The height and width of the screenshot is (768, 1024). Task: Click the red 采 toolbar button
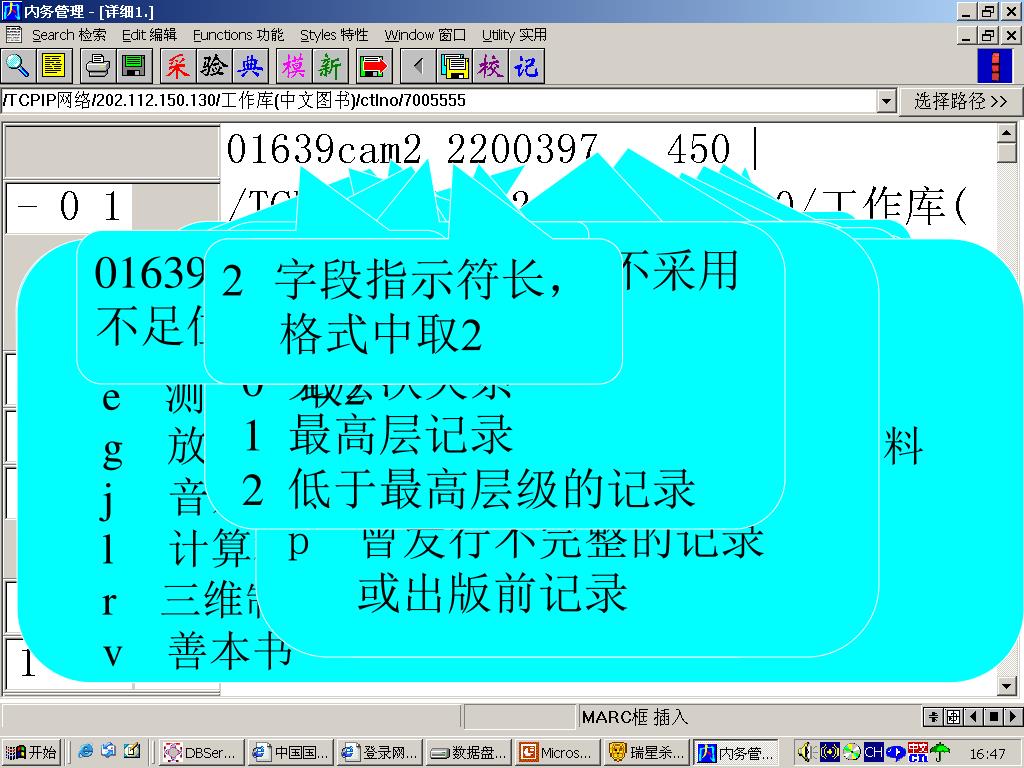(x=177, y=66)
